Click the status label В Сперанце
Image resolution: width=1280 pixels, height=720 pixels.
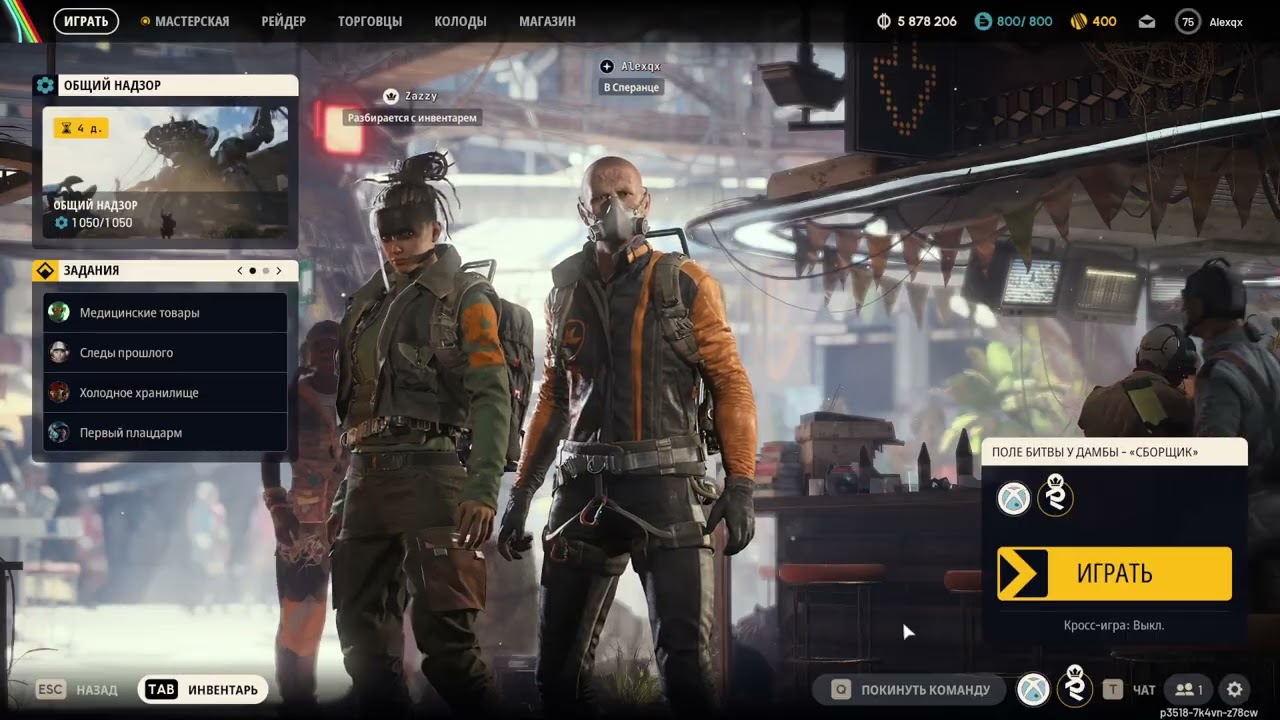pyautogui.click(x=632, y=87)
